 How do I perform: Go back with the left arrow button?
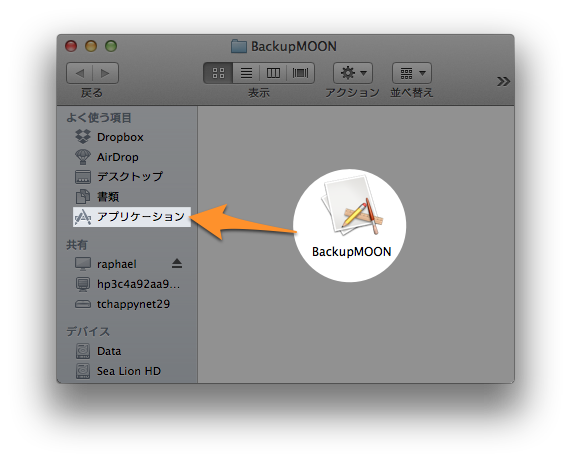tap(79, 73)
